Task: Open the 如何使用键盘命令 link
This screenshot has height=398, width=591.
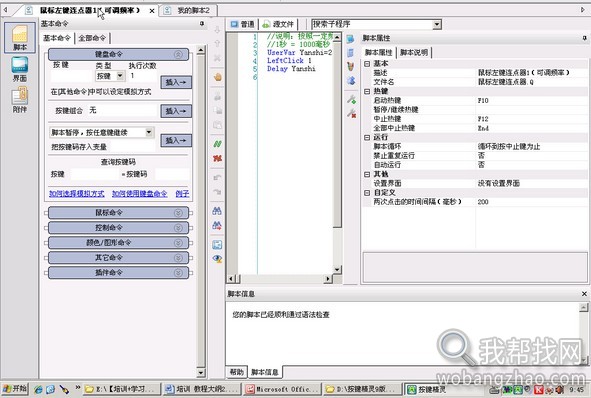Action: (139, 194)
